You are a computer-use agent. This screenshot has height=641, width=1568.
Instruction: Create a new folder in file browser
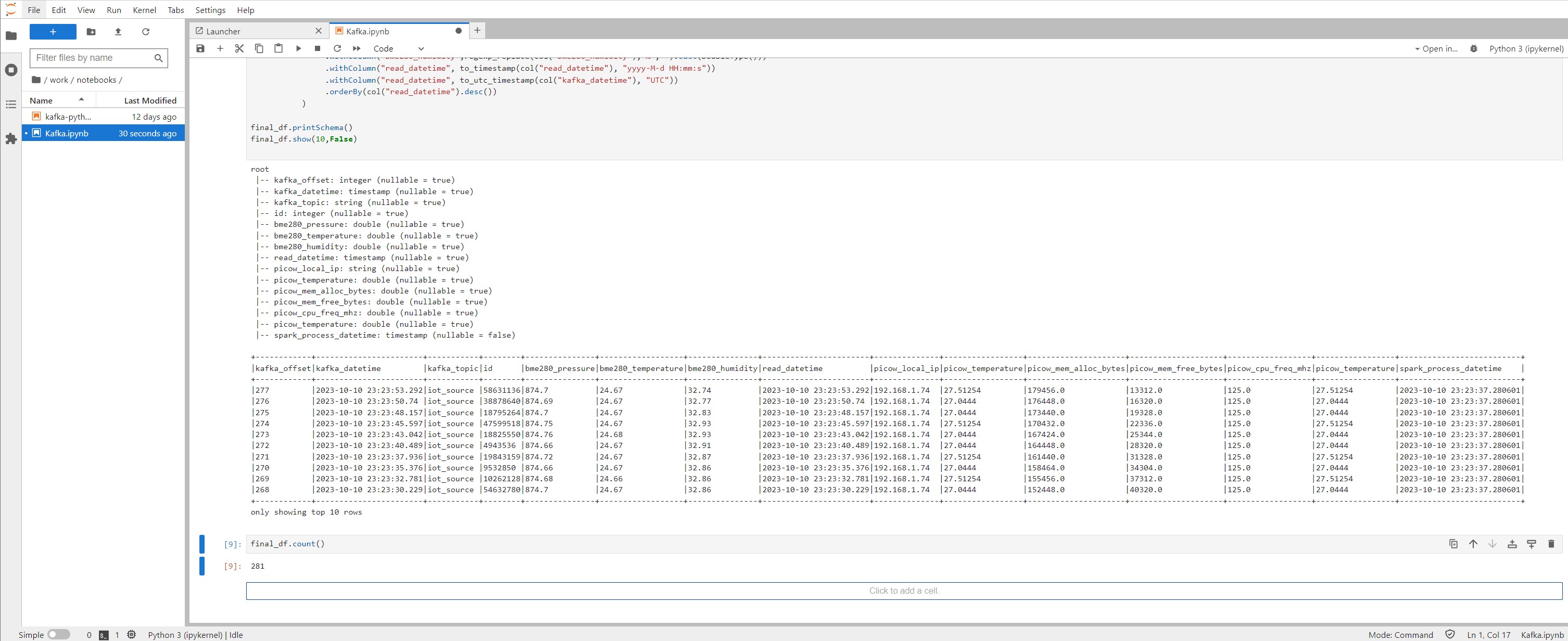click(x=91, y=32)
